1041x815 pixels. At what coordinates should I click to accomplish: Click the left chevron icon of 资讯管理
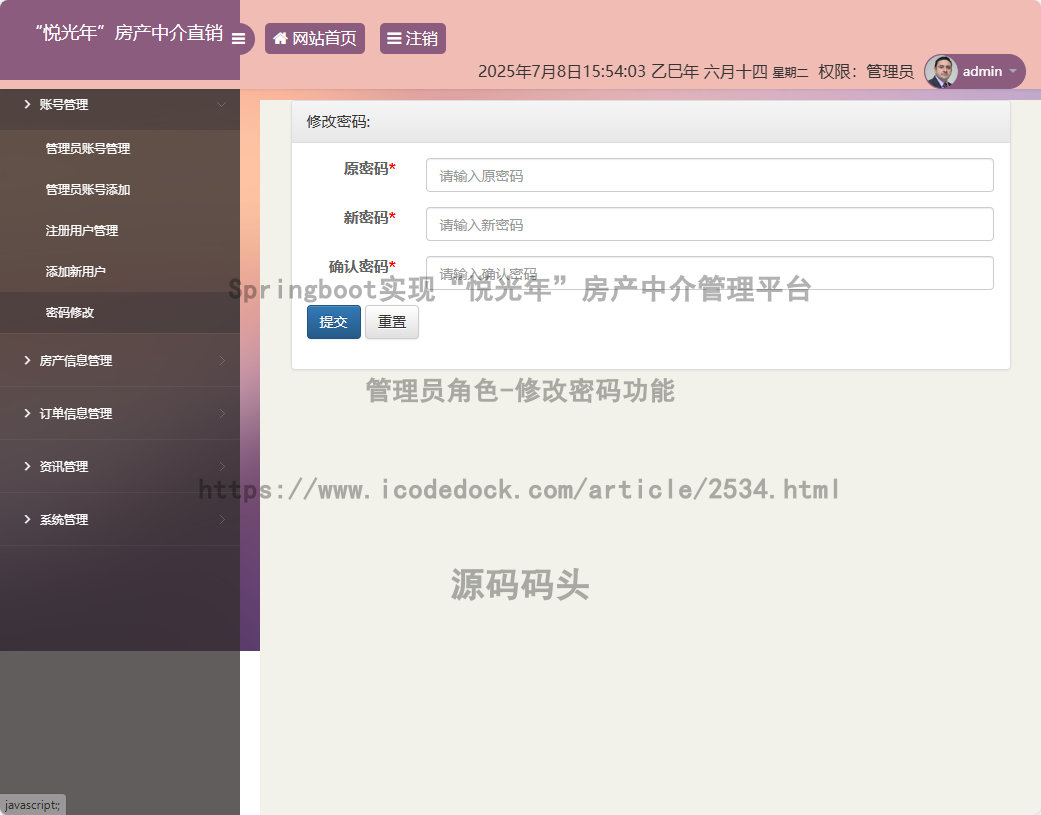point(27,467)
